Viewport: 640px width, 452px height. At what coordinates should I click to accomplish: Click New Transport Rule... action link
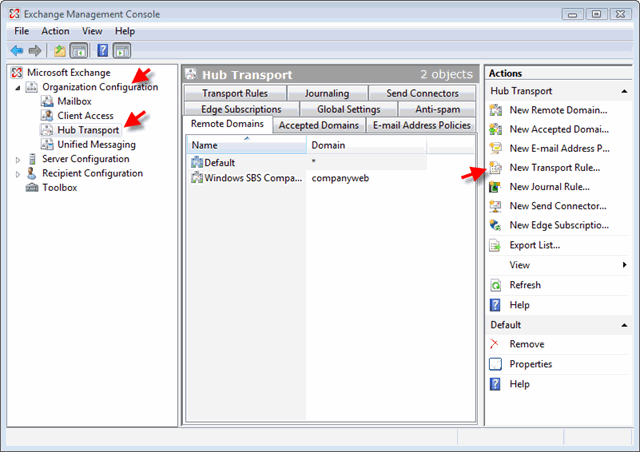click(x=555, y=167)
